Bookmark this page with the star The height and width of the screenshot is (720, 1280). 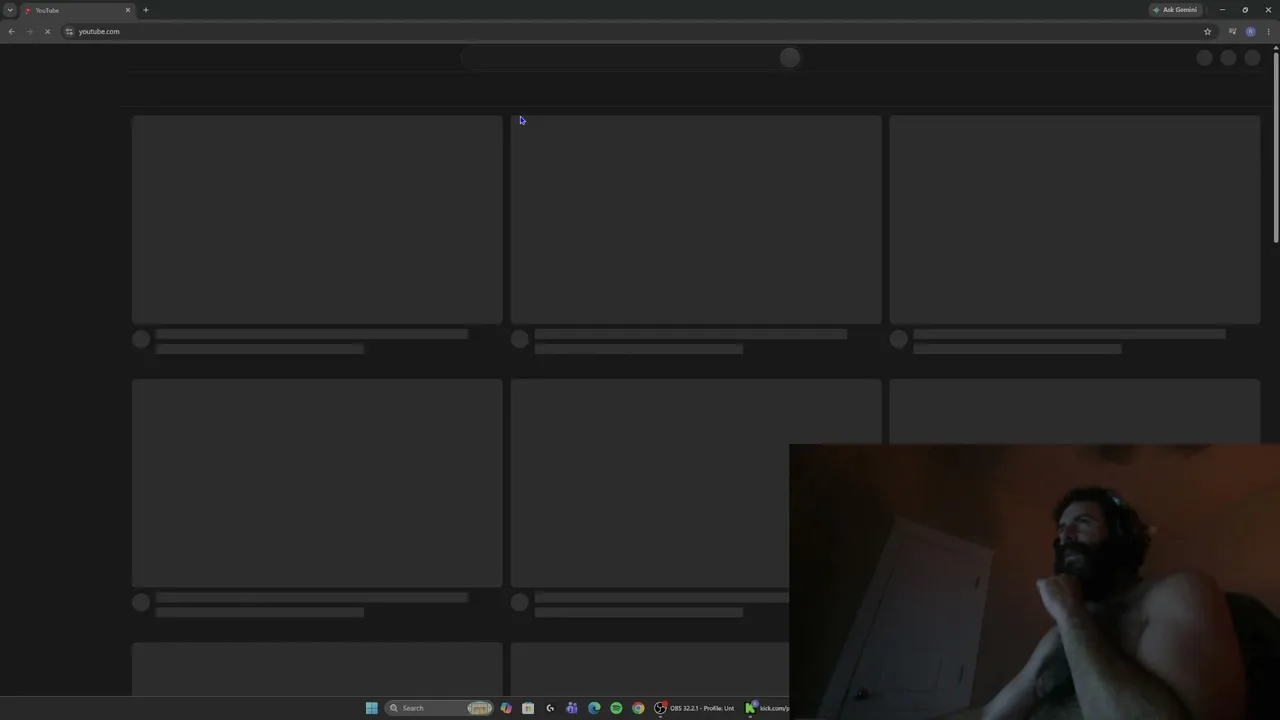[x=1207, y=31]
